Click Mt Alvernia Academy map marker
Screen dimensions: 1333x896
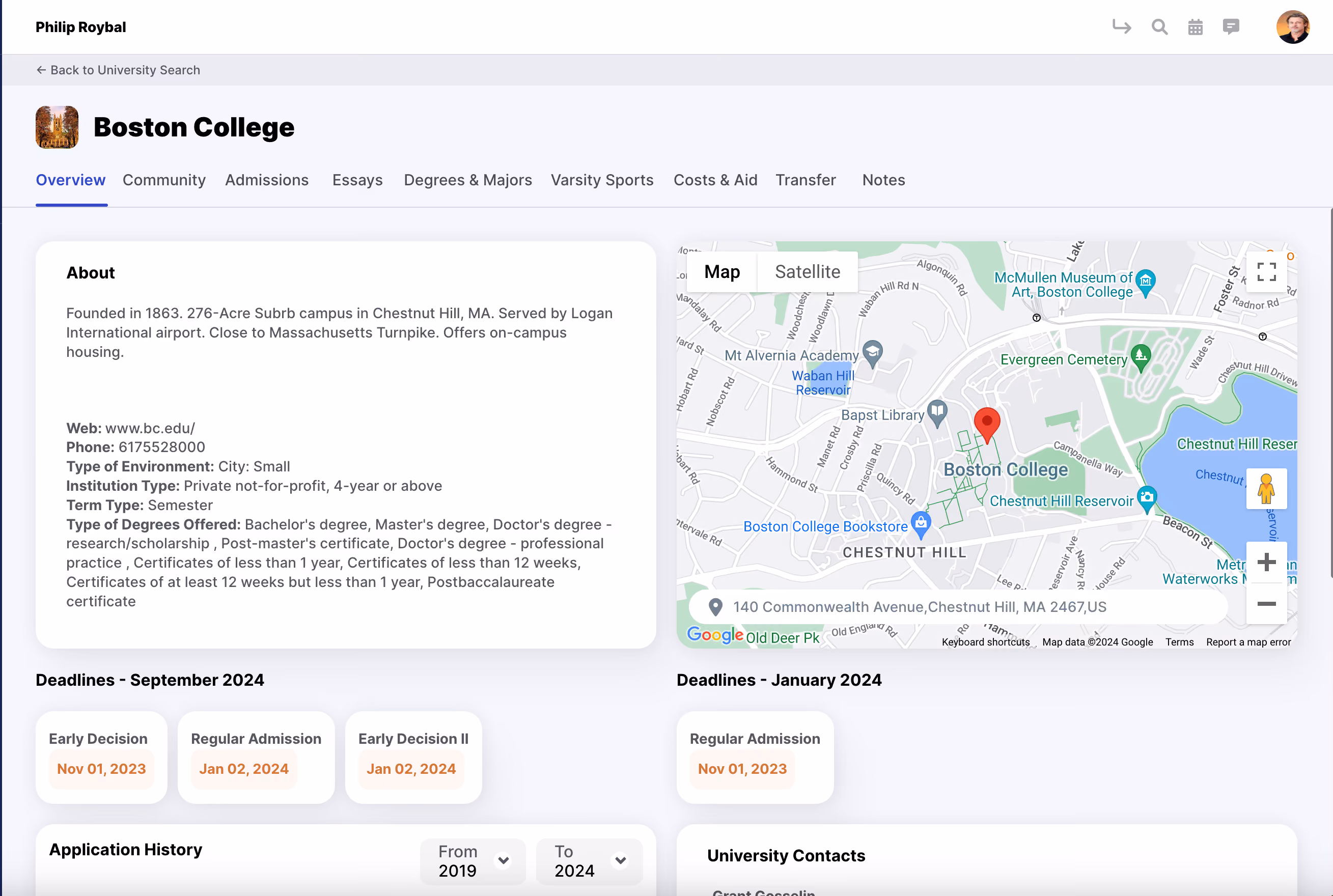(x=873, y=354)
